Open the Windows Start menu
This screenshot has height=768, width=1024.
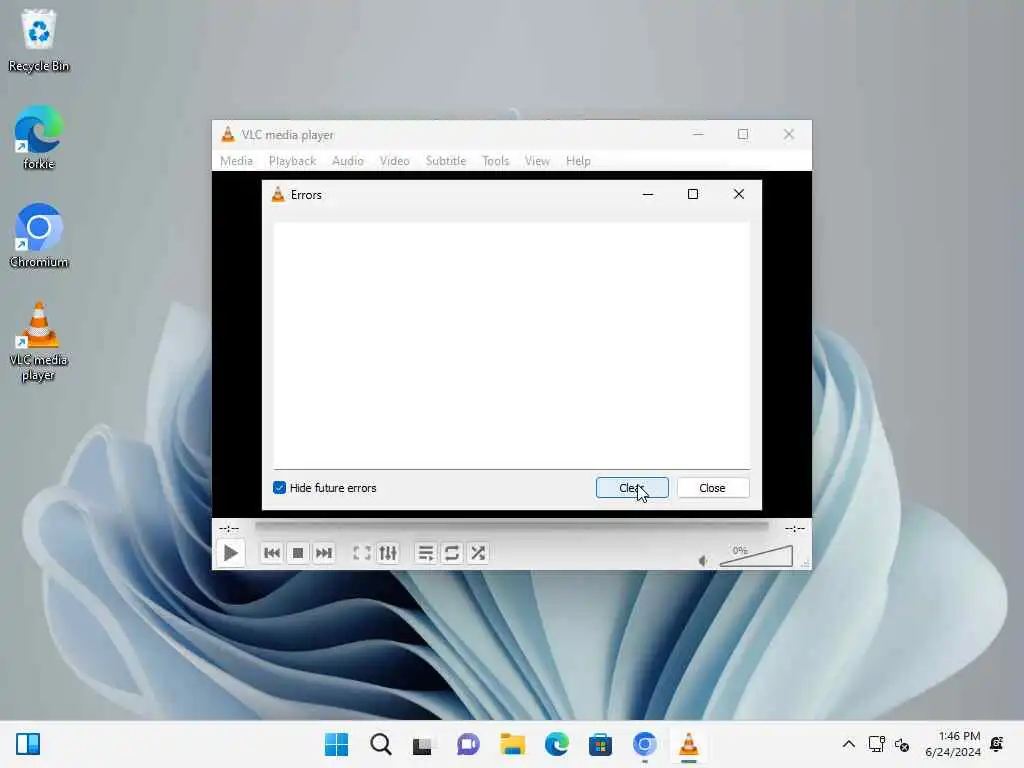click(336, 744)
